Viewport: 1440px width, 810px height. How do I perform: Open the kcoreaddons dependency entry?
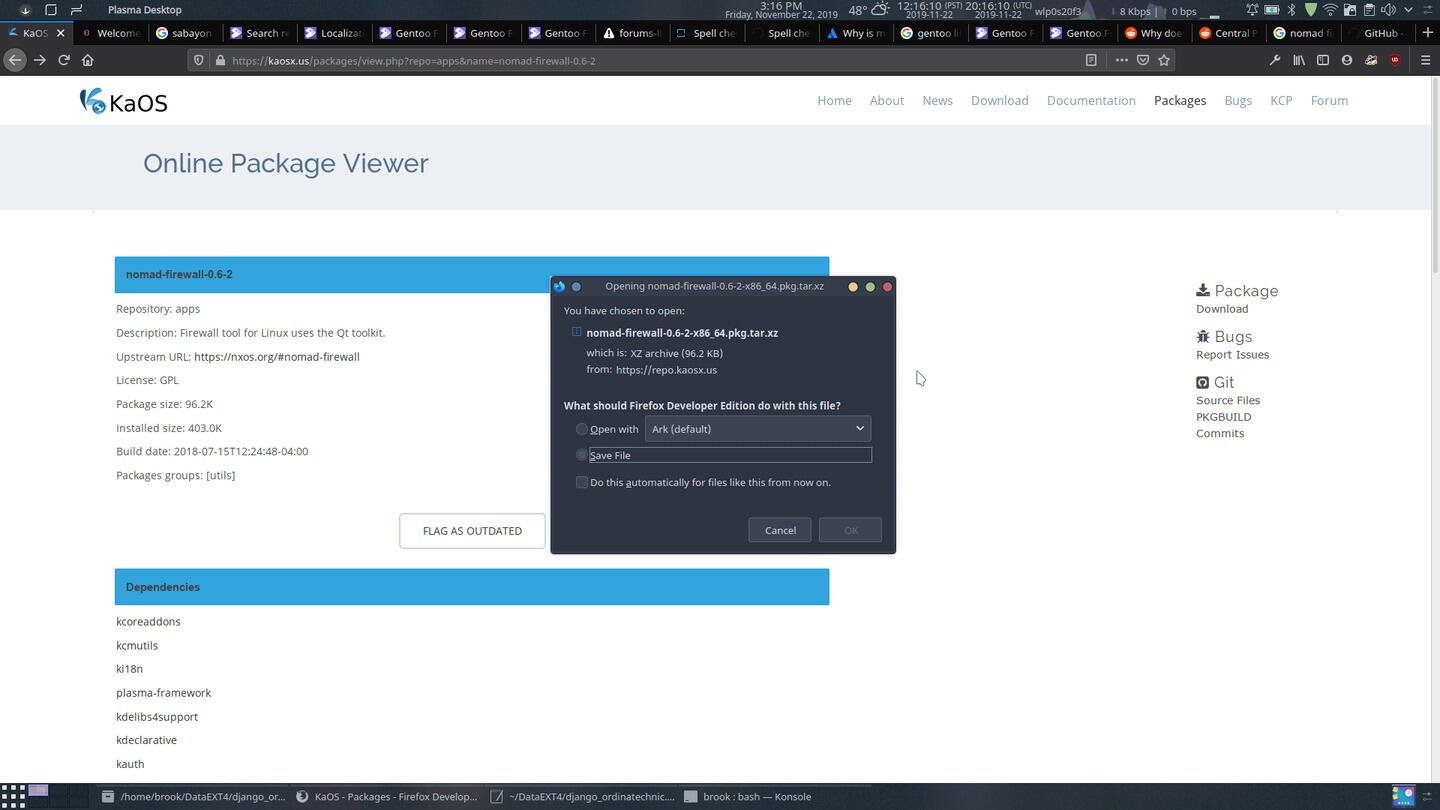coord(148,621)
